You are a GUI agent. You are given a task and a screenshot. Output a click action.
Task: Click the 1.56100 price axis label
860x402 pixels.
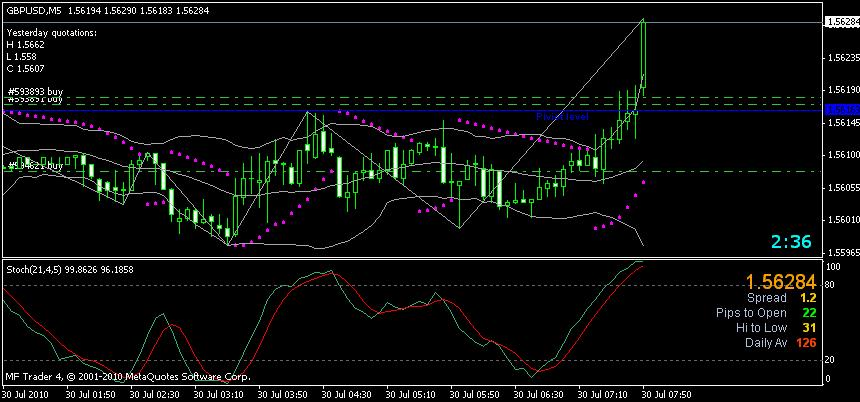[x=842, y=155]
